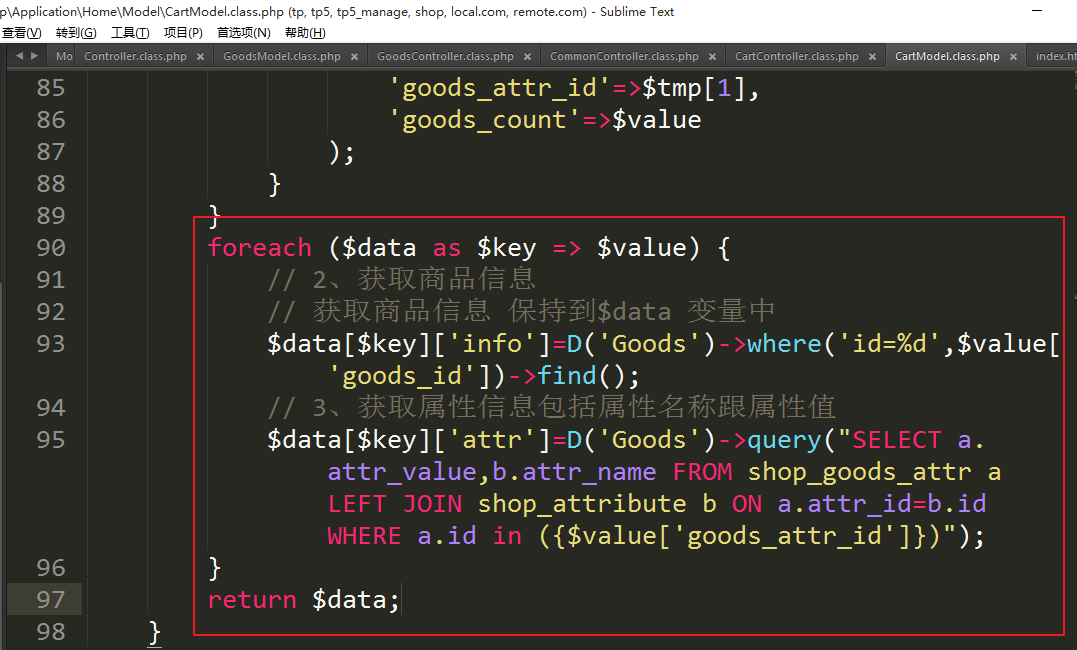This screenshot has width=1077, height=650.
Task: Switch to the partially visible index.ht tab
Action: pos(1055,57)
